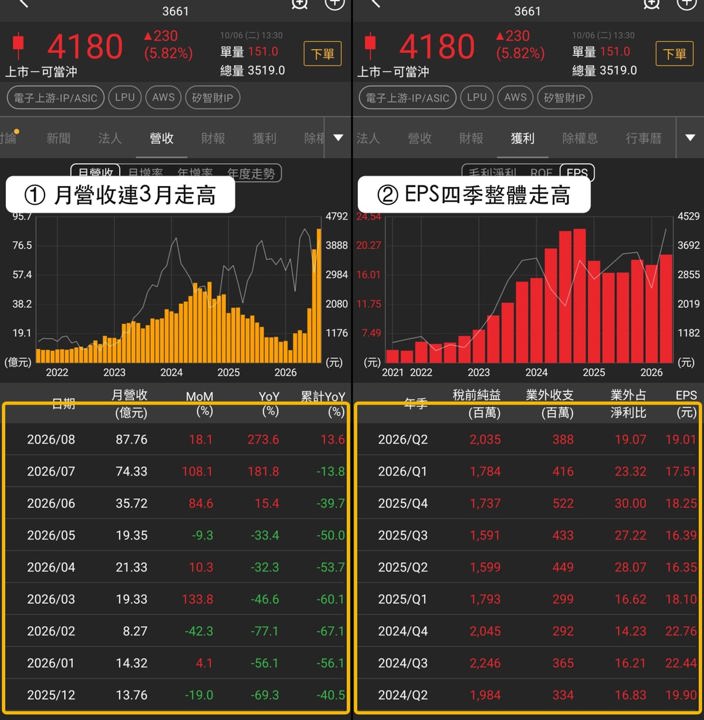Select the 2025/Q4 earnings row
Screen dimensions: 704x720
(528, 503)
